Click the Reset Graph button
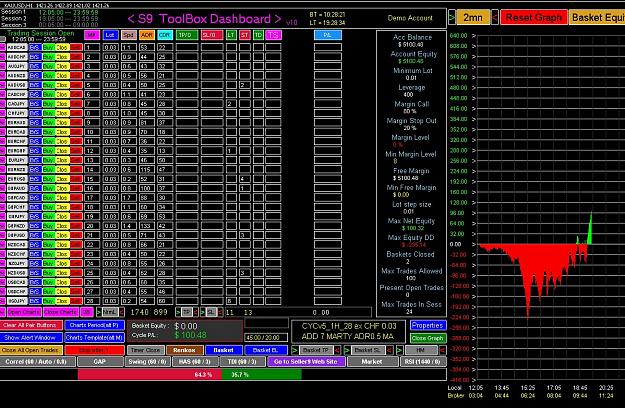625x408 pixels. pos(534,18)
